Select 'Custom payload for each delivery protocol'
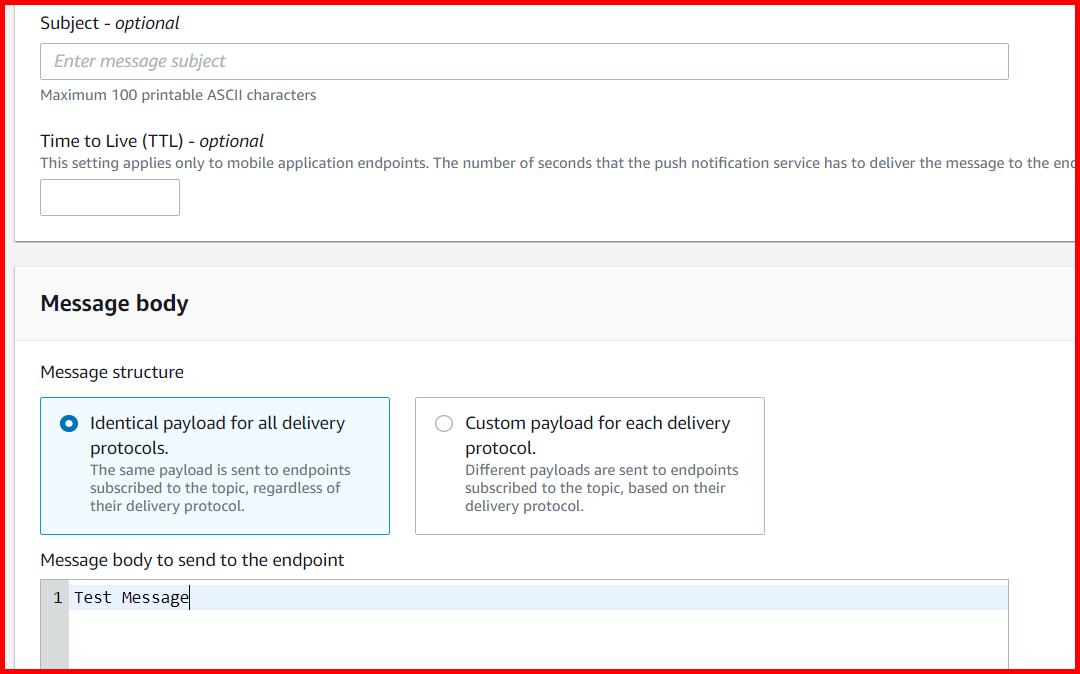 (x=443, y=423)
